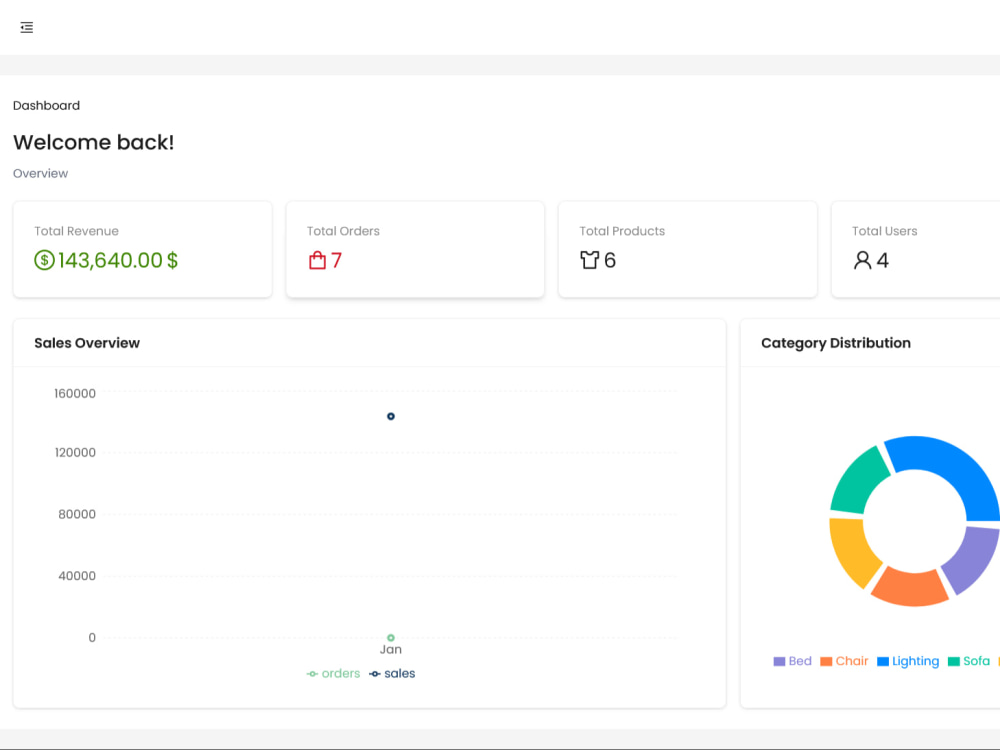Toggle the sales series in chart legend
1000x750 pixels.
[x=392, y=673]
